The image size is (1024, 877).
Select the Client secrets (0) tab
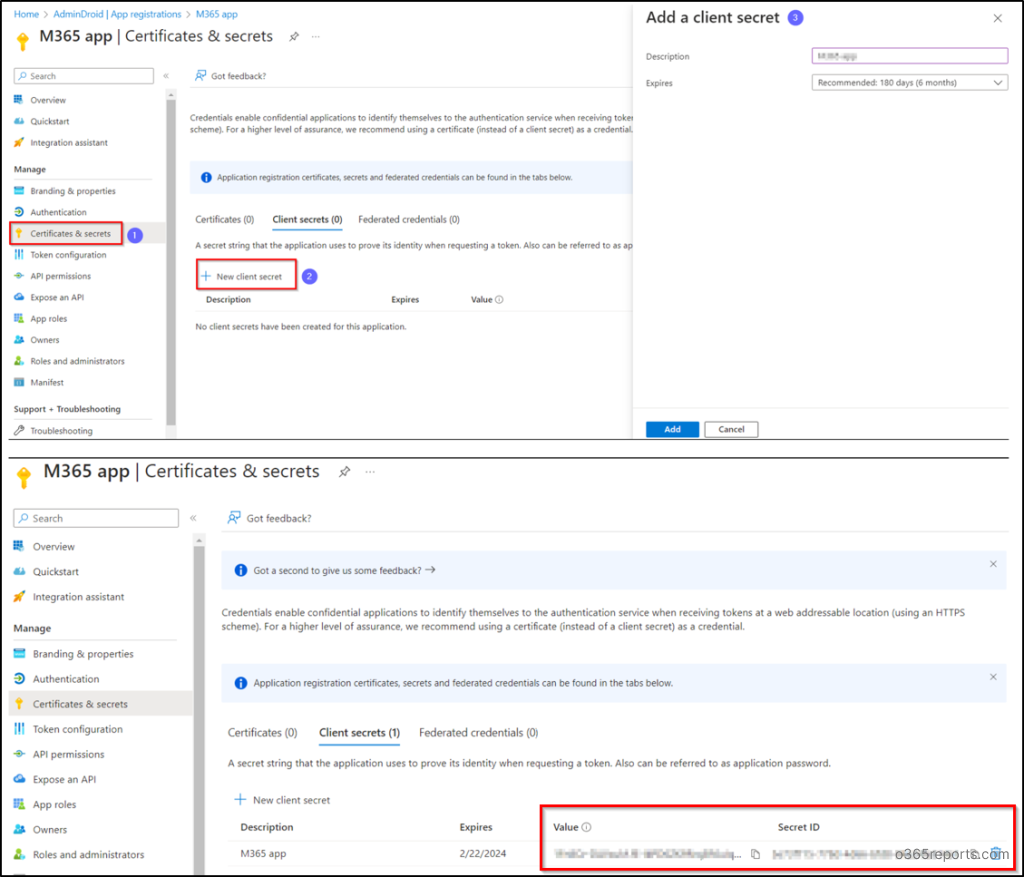(x=307, y=219)
